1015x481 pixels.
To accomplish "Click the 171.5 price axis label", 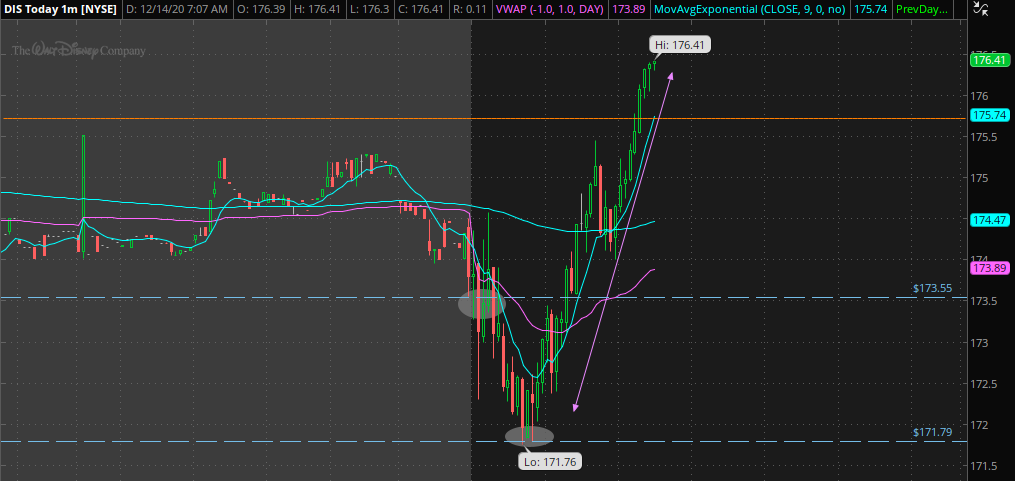I will tap(984, 466).
